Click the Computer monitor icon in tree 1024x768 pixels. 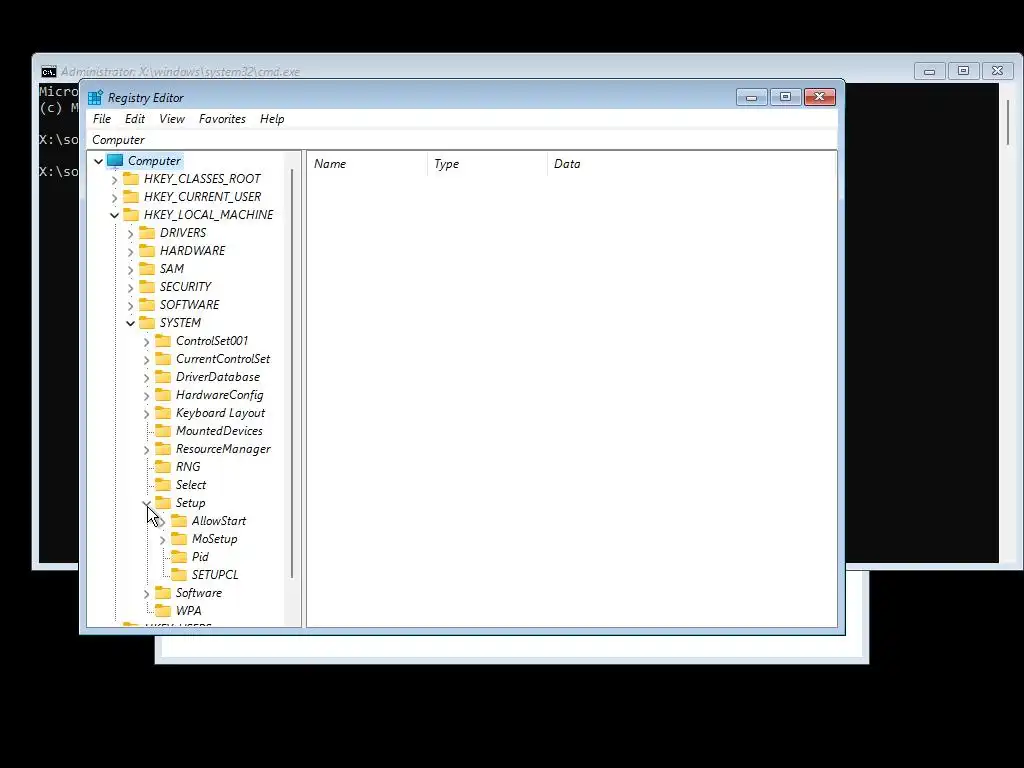tap(115, 161)
